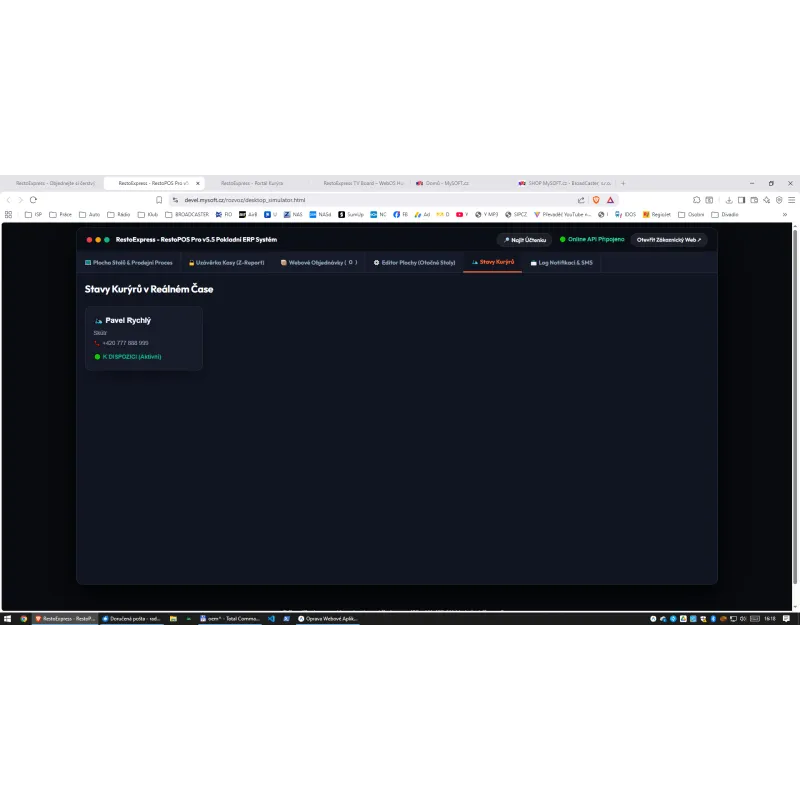Switch to SHOP MySOFT.cz browser tab
This screenshot has width=800, height=800.
[x=565, y=183]
